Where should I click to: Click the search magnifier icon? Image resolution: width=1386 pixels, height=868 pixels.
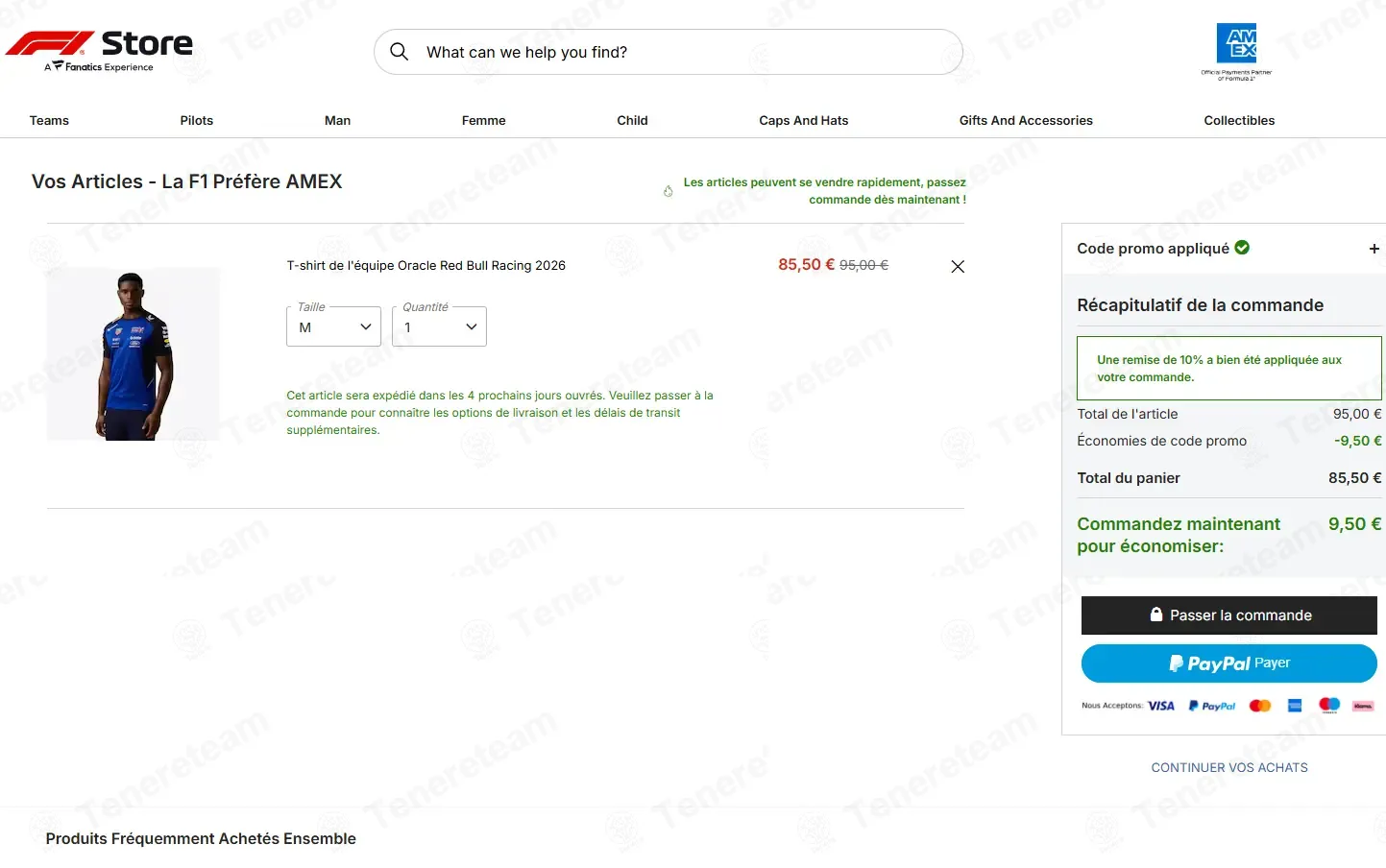coord(400,52)
